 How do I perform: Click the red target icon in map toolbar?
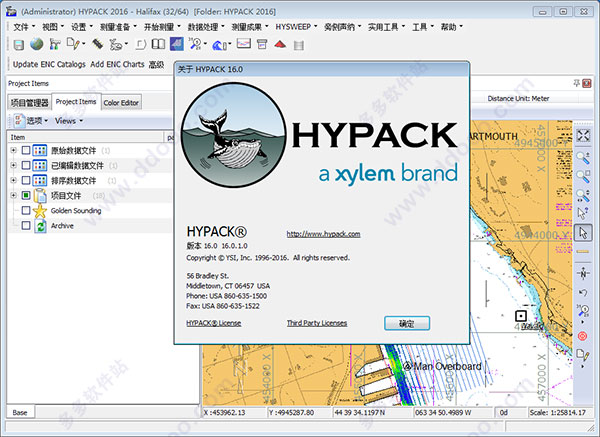[582, 336]
